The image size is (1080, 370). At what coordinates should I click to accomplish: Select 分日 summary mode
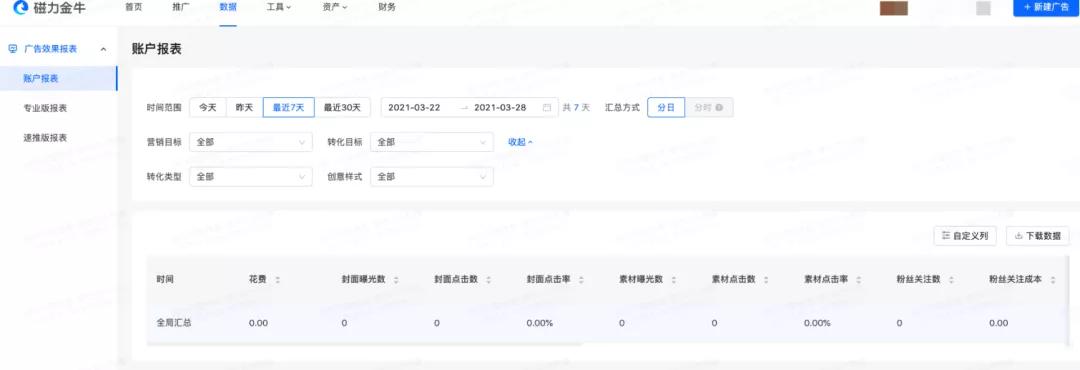point(666,107)
